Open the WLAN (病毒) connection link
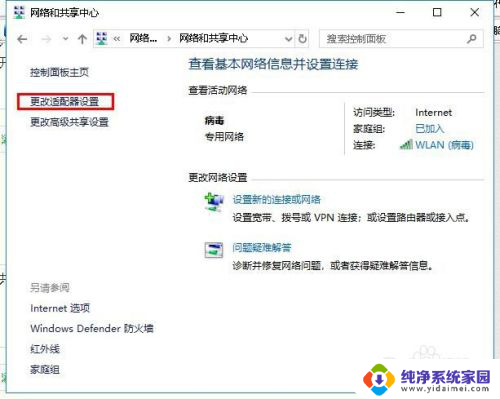The image size is (500, 399). point(444,145)
